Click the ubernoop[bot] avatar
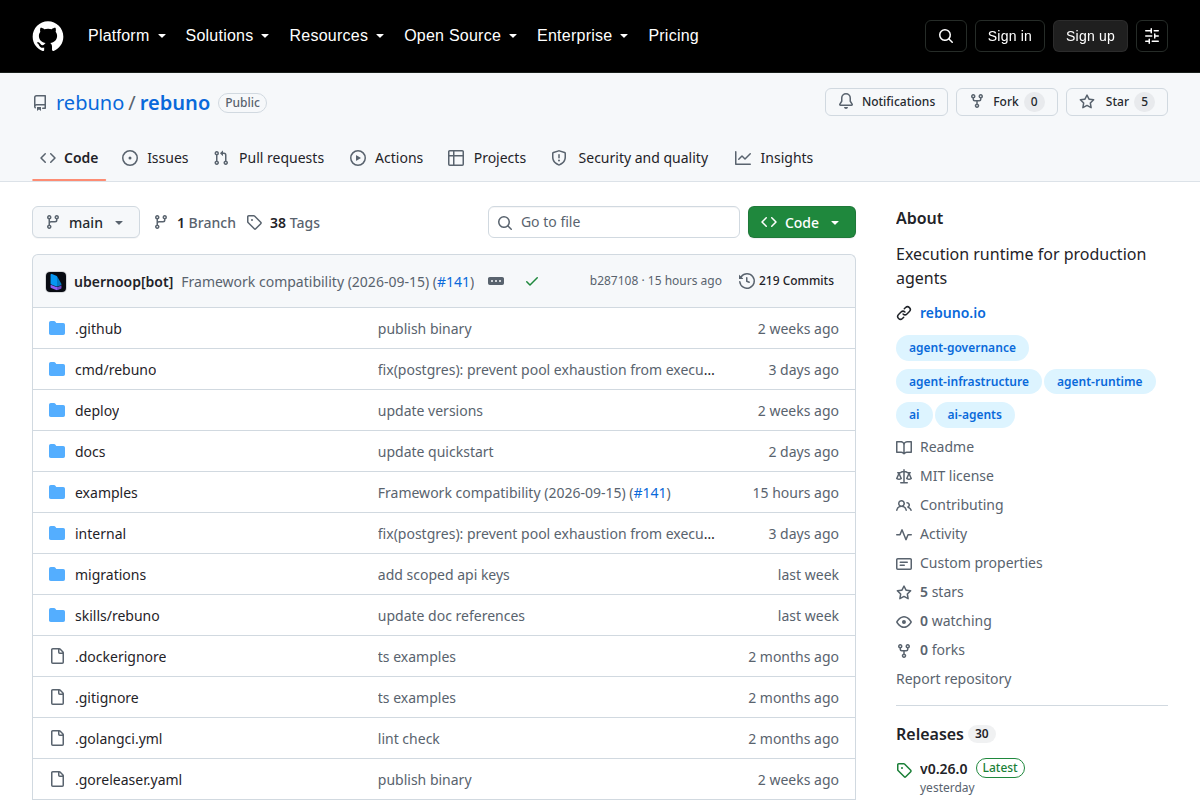The height and width of the screenshot is (800, 1200). (x=56, y=281)
